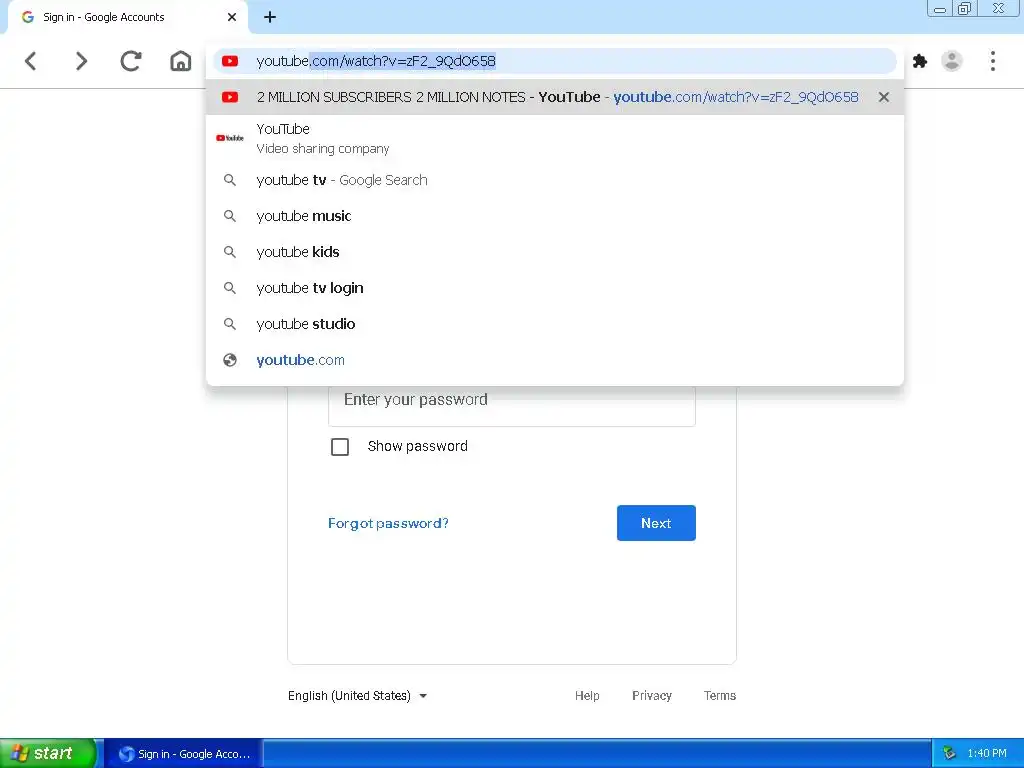This screenshot has width=1024, height=768.
Task: Click the system tray network icon
Action: coord(949,753)
